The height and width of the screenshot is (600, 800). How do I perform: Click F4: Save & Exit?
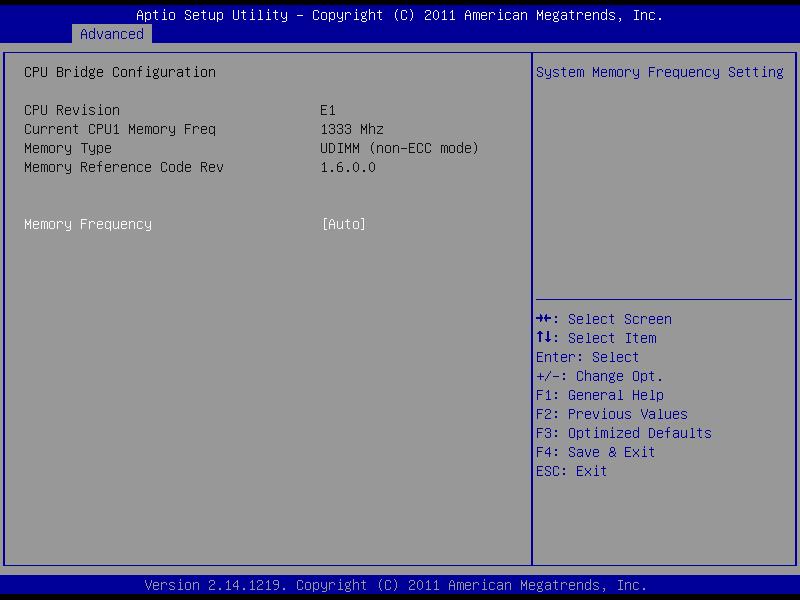click(595, 452)
